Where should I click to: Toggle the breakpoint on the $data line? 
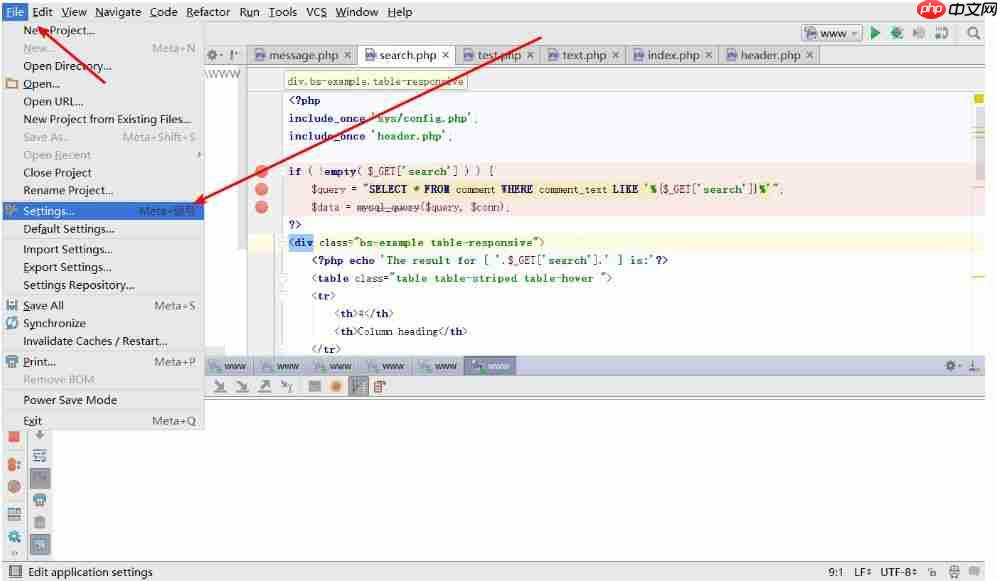(262, 207)
